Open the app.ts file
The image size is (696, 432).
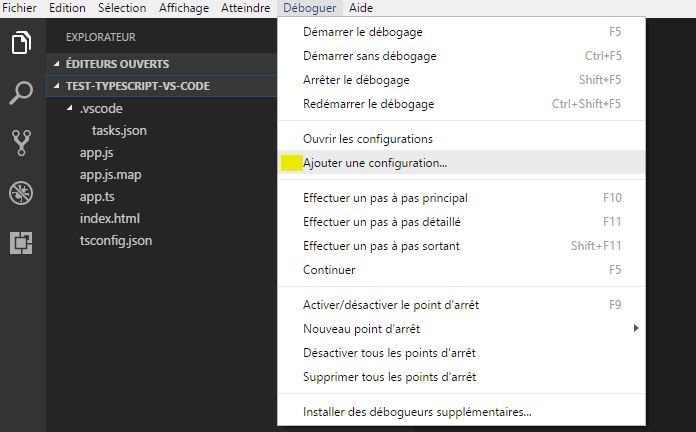pyautogui.click(x=97, y=197)
